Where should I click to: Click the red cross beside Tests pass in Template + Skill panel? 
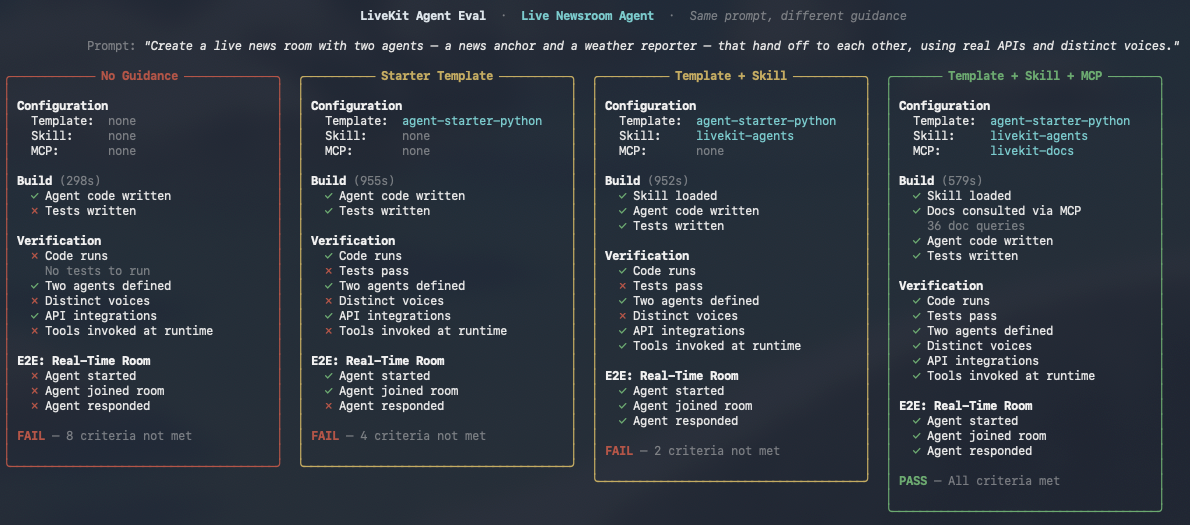[622, 286]
